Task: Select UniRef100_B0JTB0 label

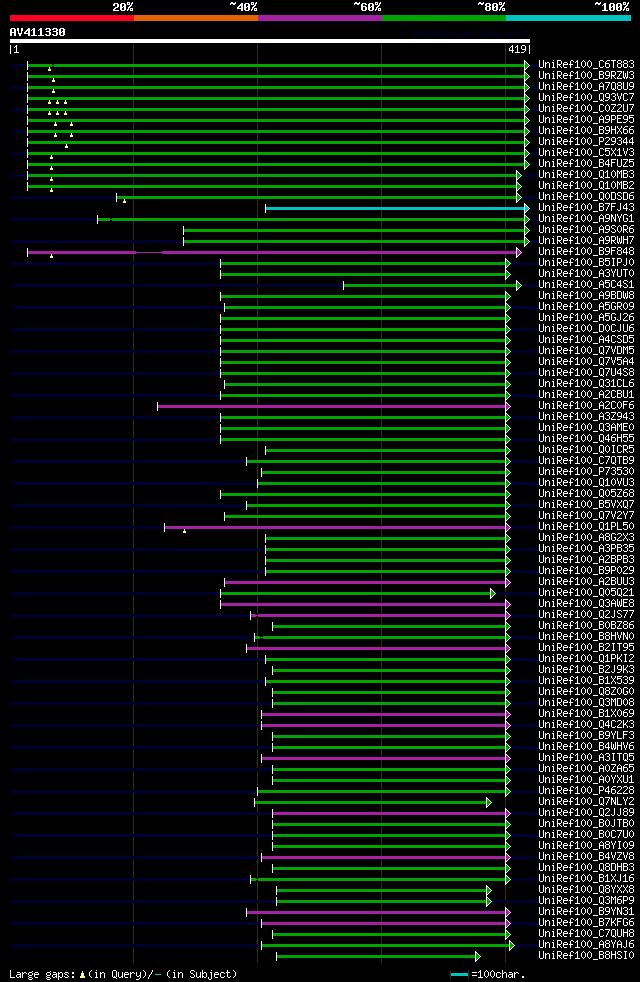Action: point(586,824)
